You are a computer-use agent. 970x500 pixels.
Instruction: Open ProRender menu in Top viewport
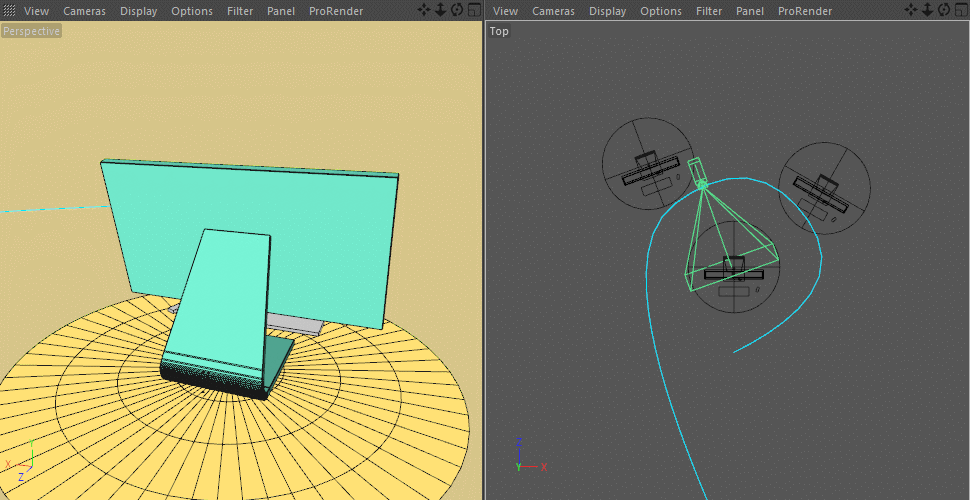[805, 11]
